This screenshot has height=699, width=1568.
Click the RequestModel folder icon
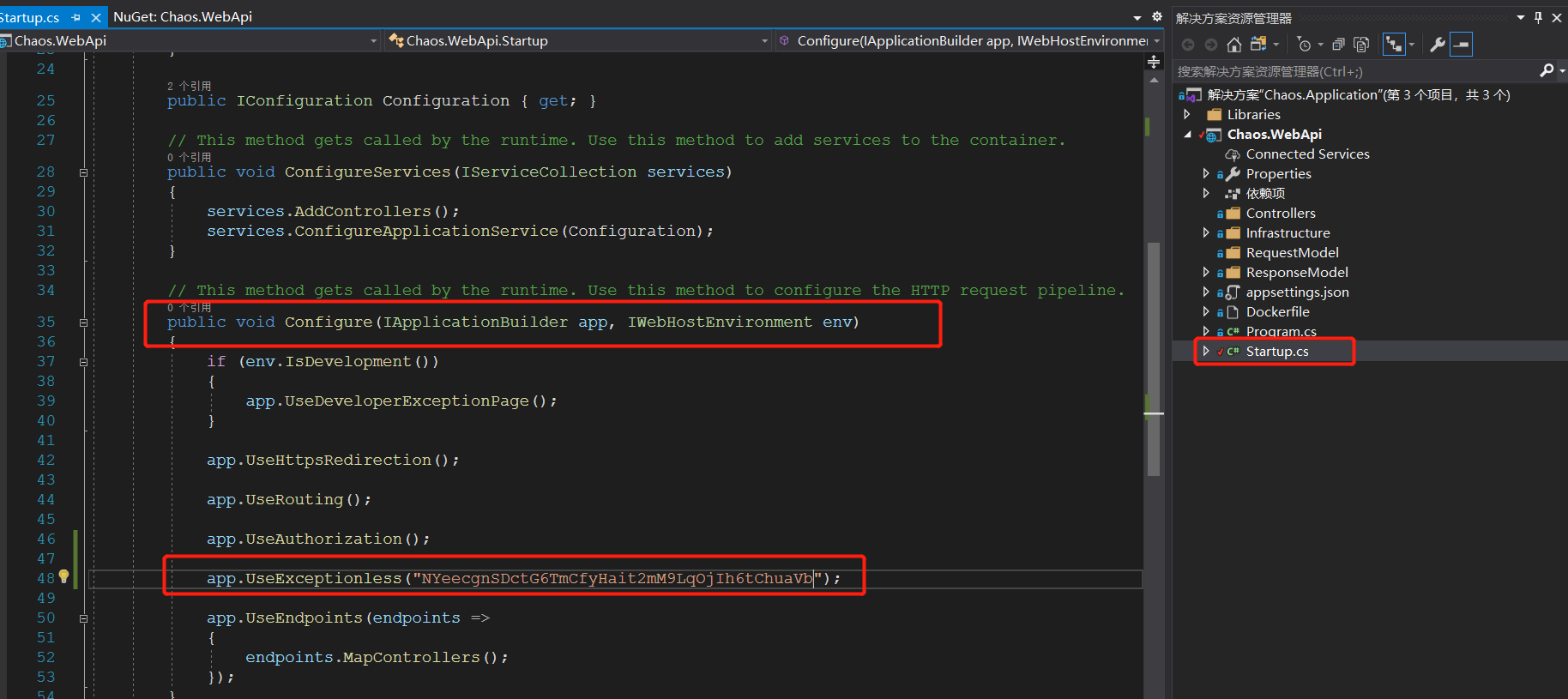click(1233, 253)
